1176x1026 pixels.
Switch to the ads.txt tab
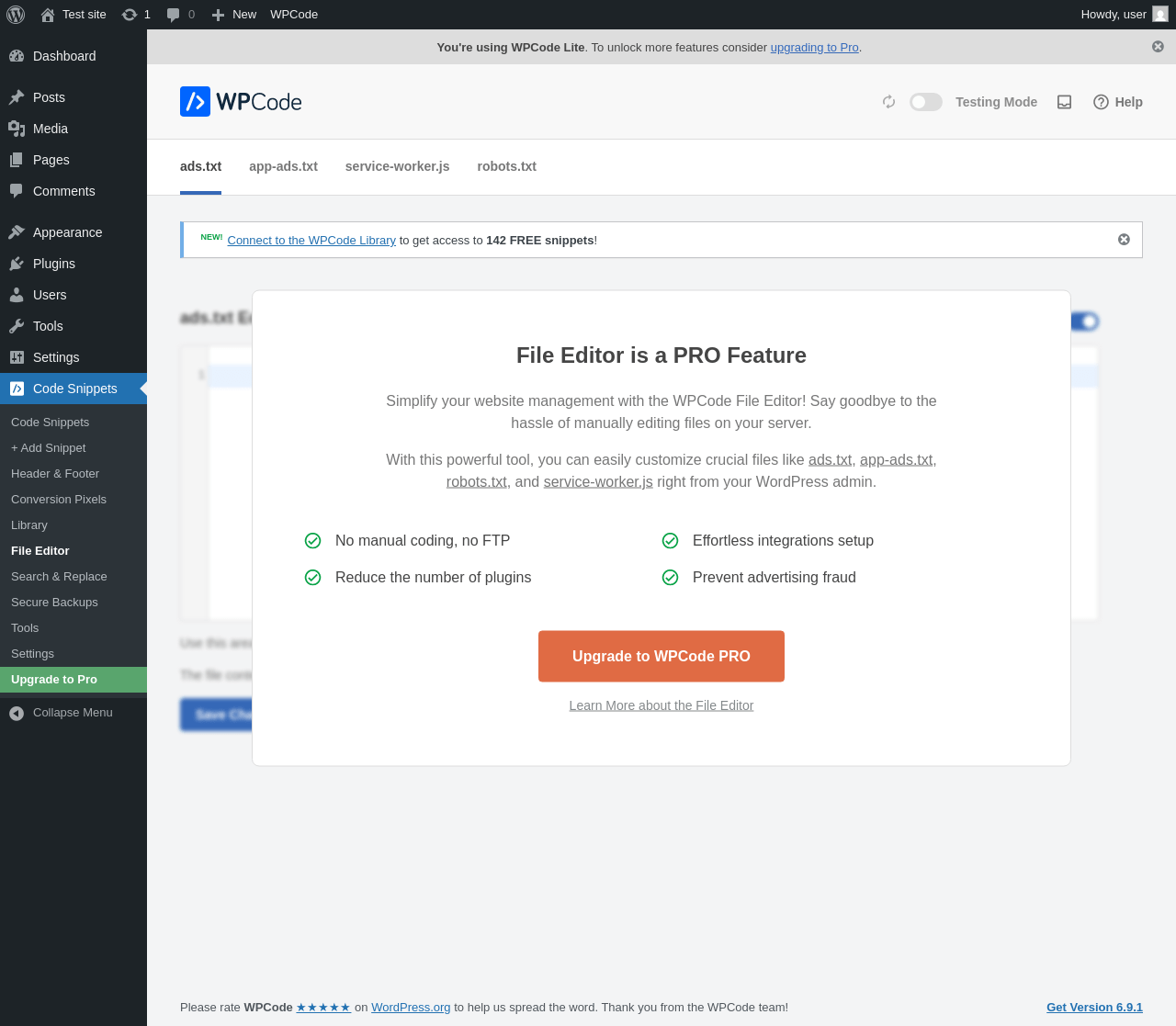tap(200, 166)
